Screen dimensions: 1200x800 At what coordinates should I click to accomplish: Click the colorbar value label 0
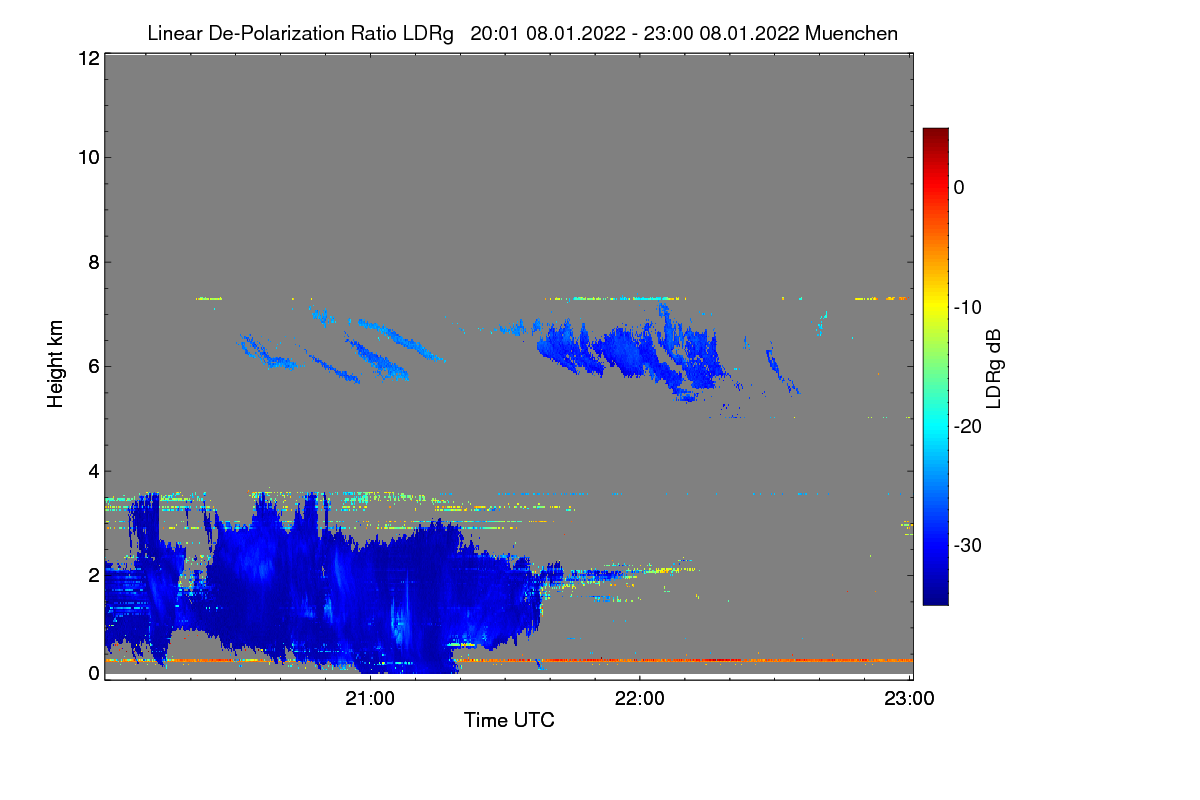pyautogui.click(x=959, y=187)
